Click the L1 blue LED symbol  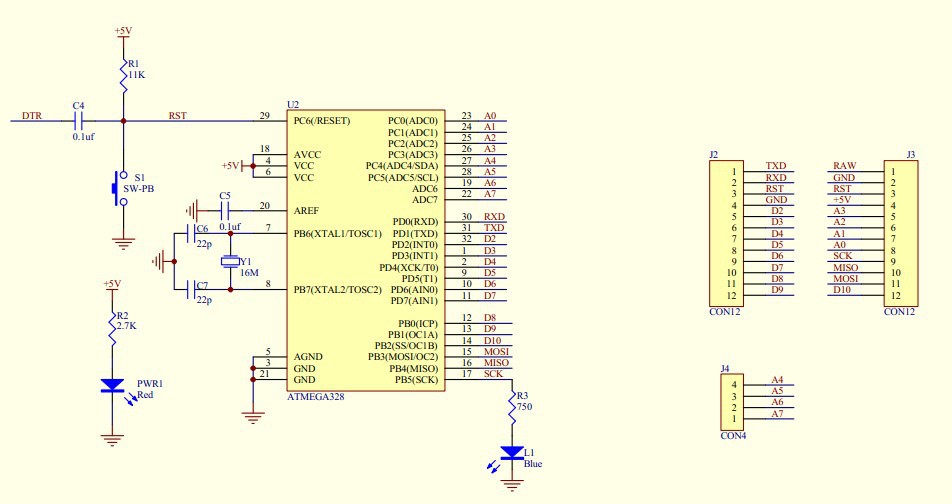tap(513, 453)
